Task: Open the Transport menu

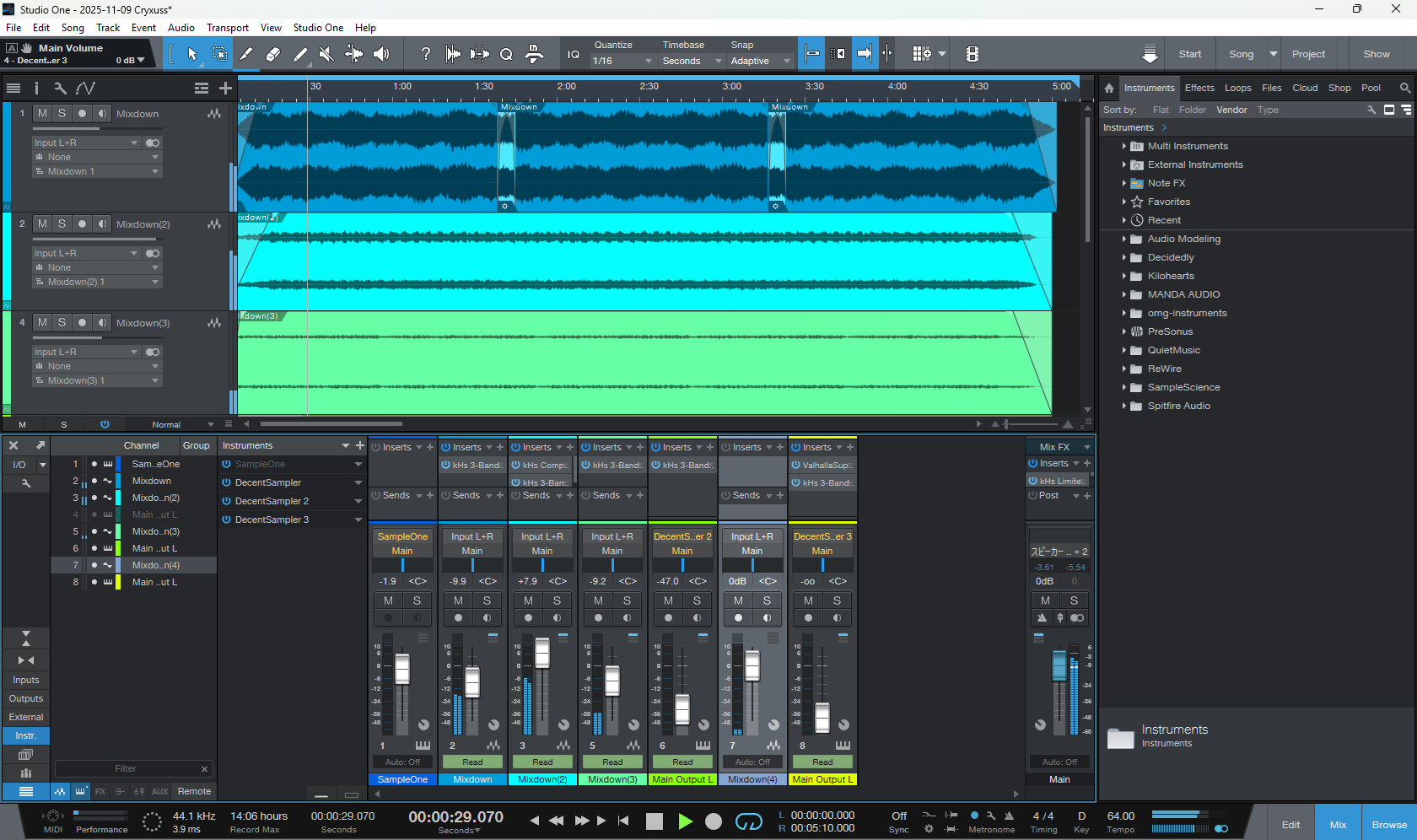Action: click(x=227, y=27)
